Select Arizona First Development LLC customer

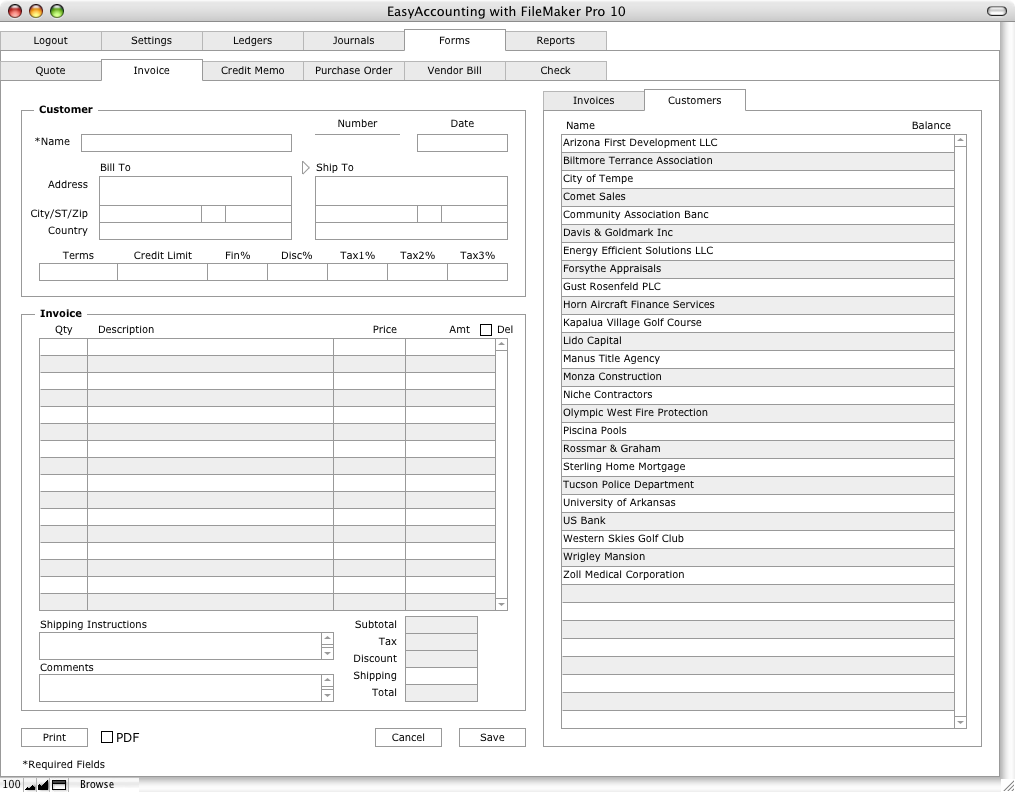[758, 143]
